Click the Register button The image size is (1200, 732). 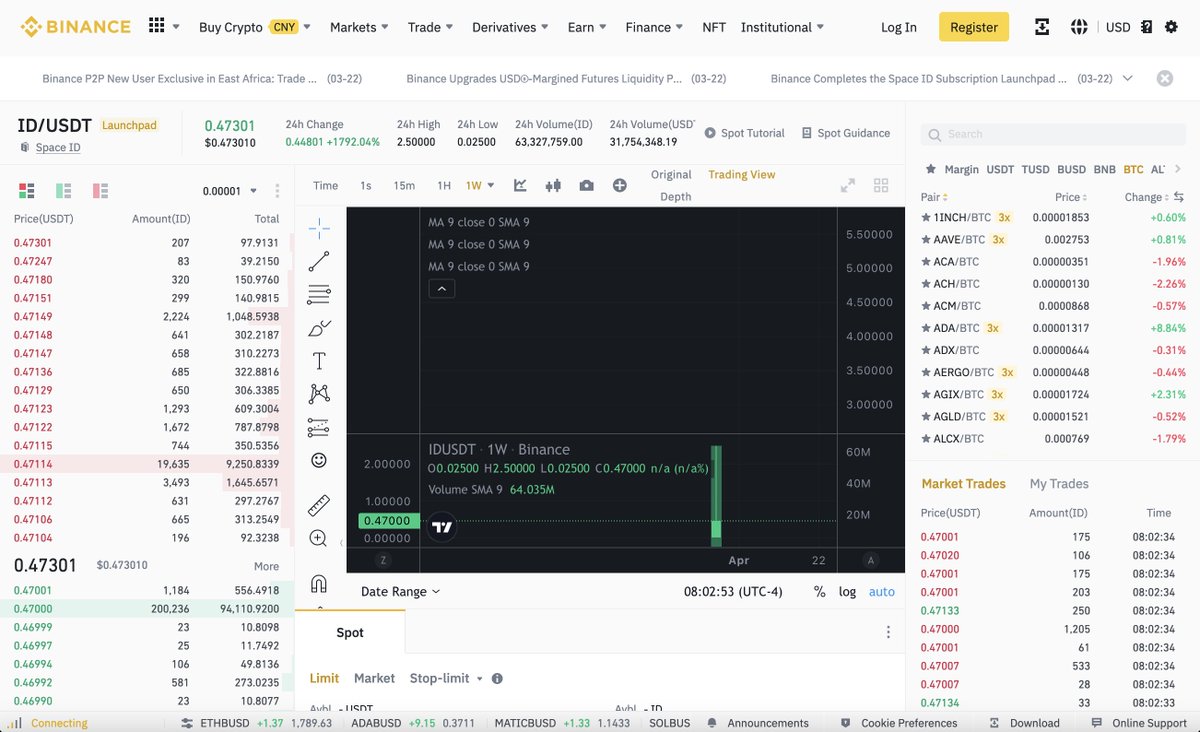(x=972, y=27)
